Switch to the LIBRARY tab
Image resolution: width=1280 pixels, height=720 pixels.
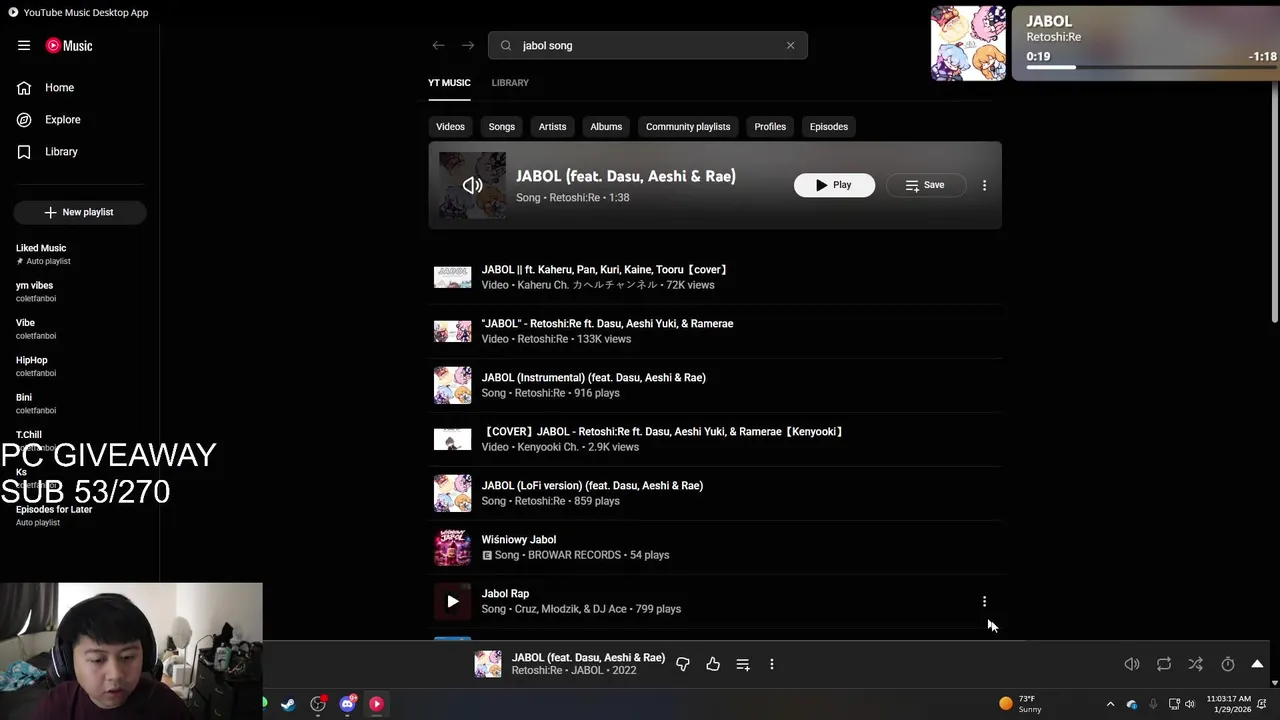tap(510, 83)
